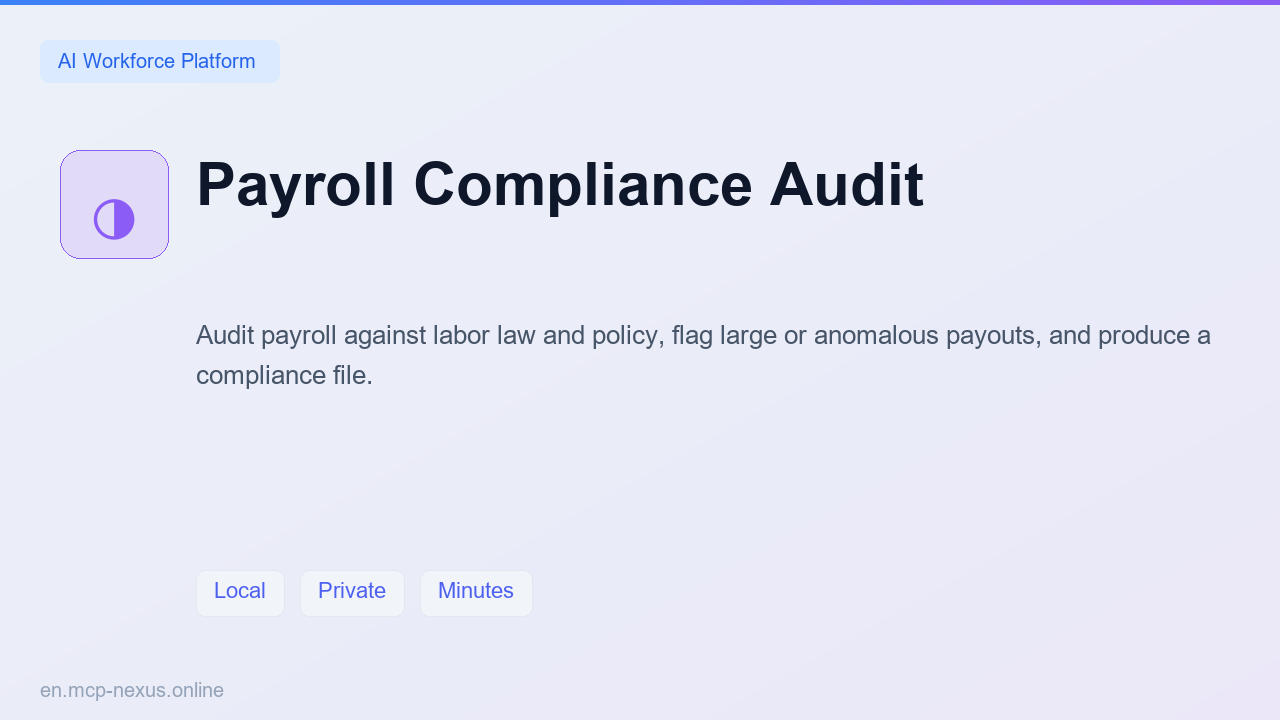Select the purple rounded icon tile
This screenshot has height=720, width=1280.
[114, 204]
